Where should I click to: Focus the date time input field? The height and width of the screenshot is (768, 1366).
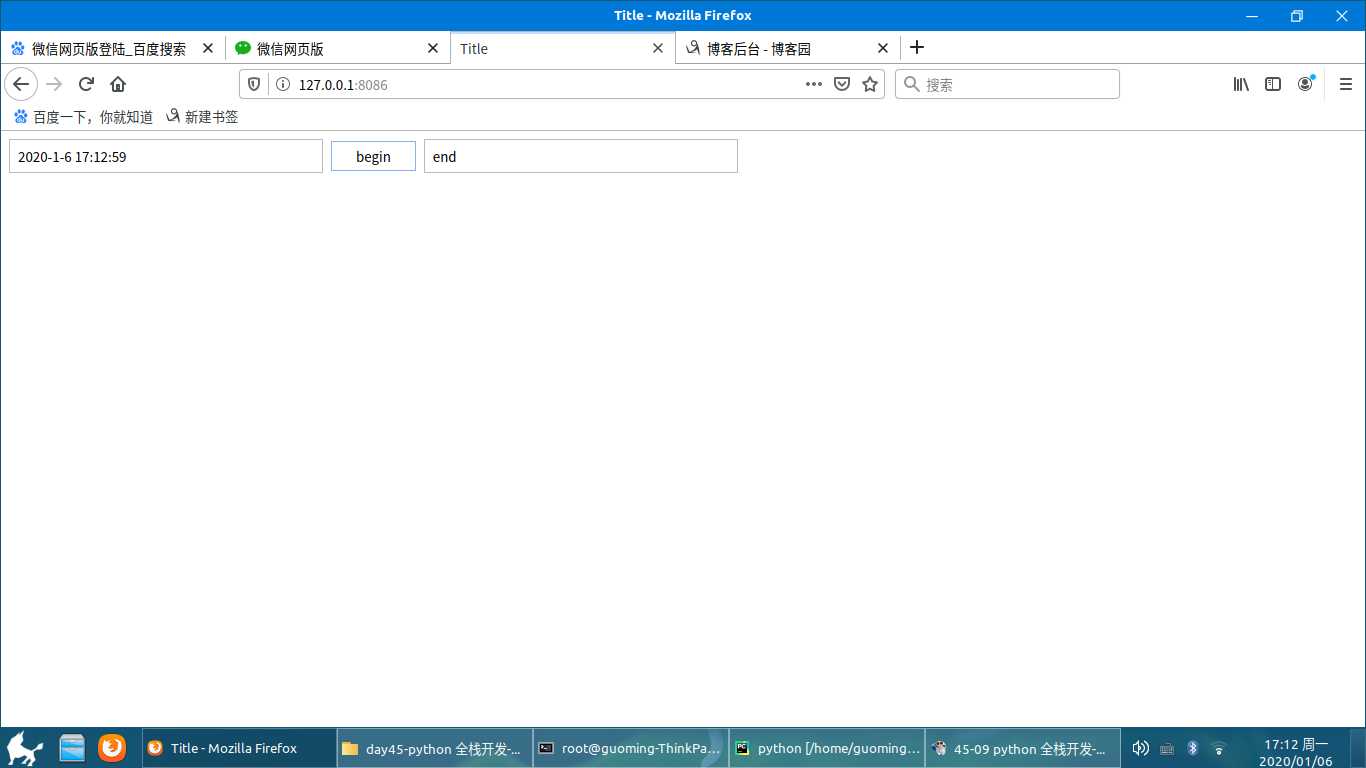(x=166, y=156)
